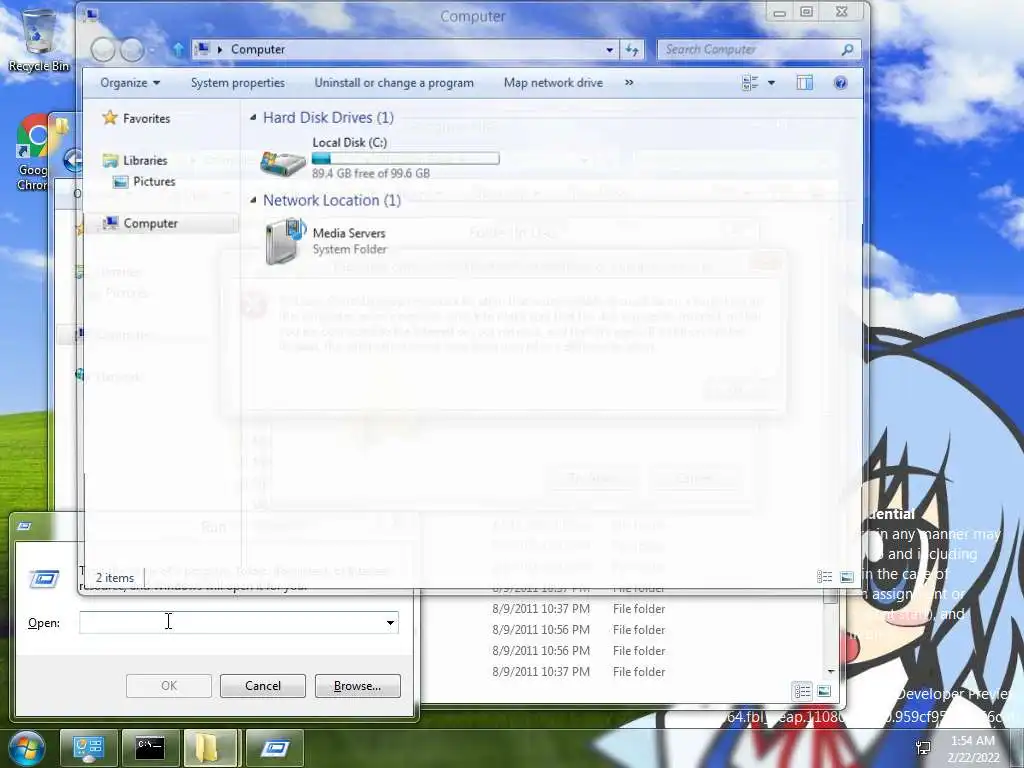Open the Windows Explorer folder taskbar icon
This screenshot has width=1024, height=768.
click(x=210, y=748)
